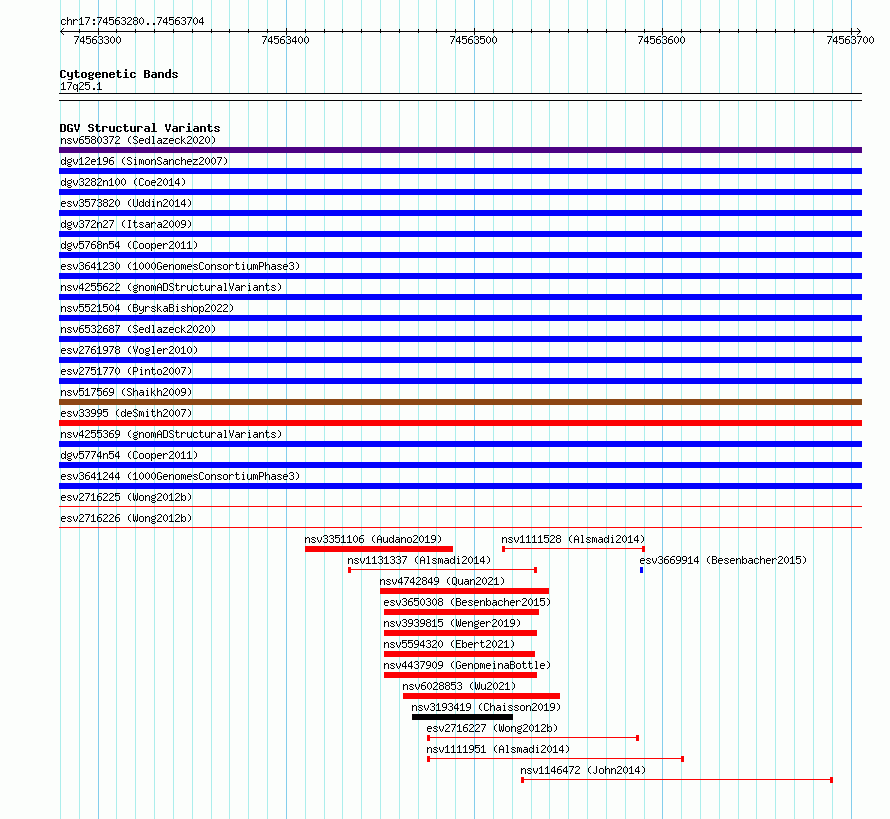Open variant dgv12e196 (SimonSanchez2007)
The height and width of the screenshot is (819, 890).
click(x=144, y=161)
